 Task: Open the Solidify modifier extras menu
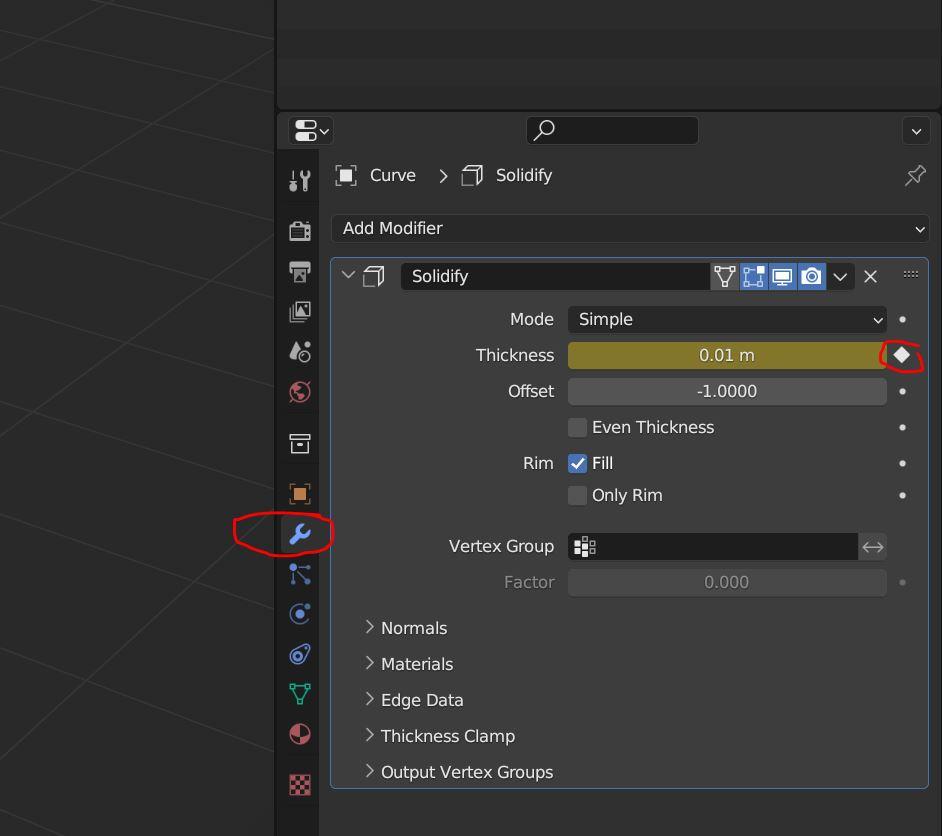tap(840, 277)
